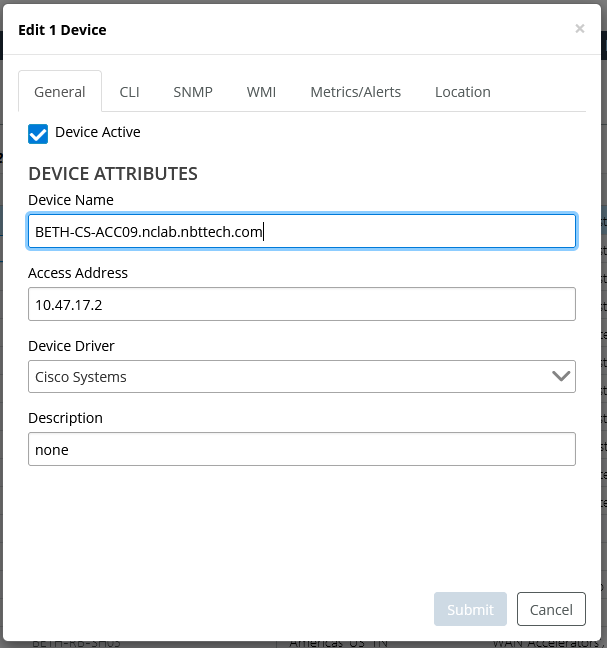Screen dimensions: 607x648
Task: Close the Edit 1 Device dialog
Action: pyautogui.click(x=579, y=29)
